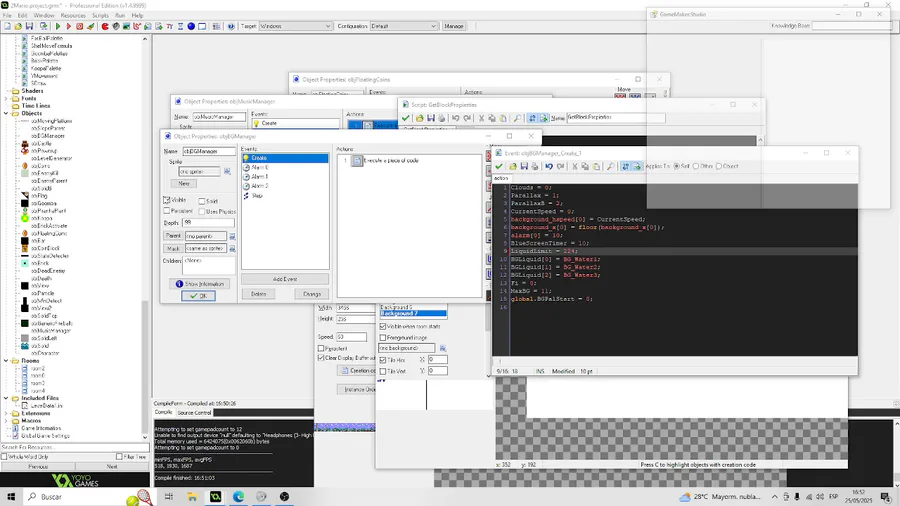Open File Explorer from taskbar

(x=192, y=496)
